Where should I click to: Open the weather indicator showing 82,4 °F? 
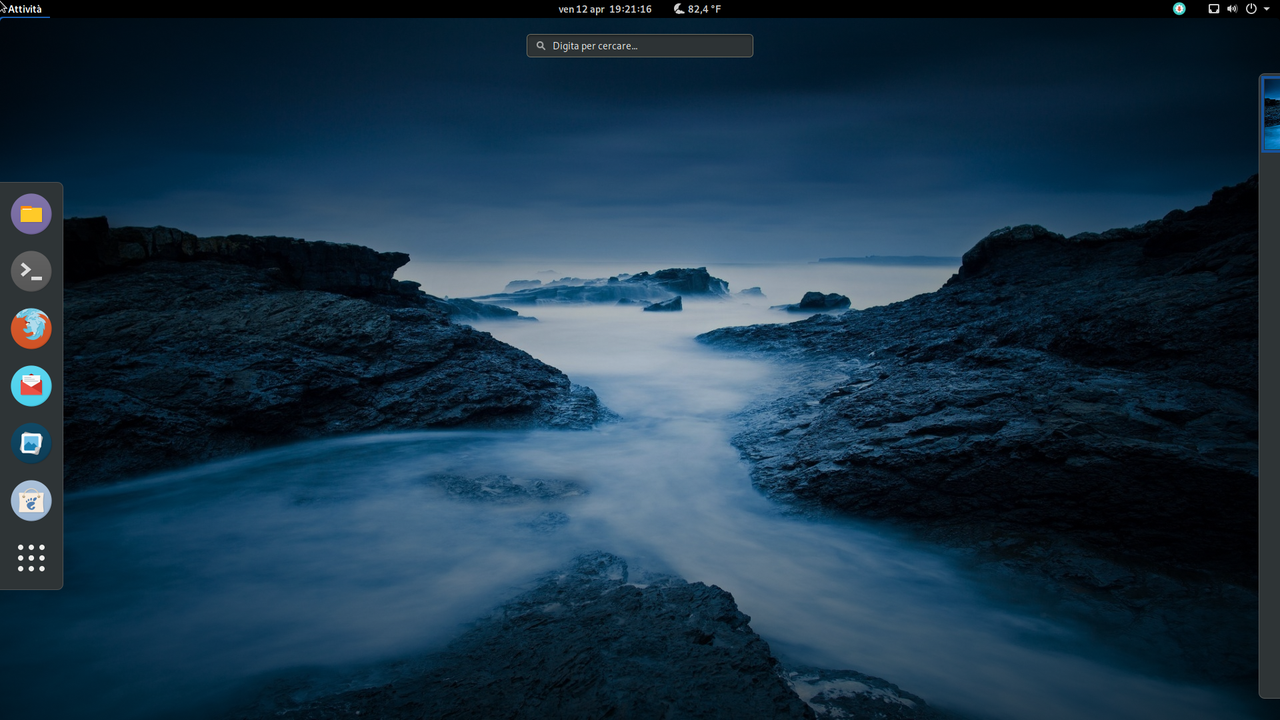697,9
